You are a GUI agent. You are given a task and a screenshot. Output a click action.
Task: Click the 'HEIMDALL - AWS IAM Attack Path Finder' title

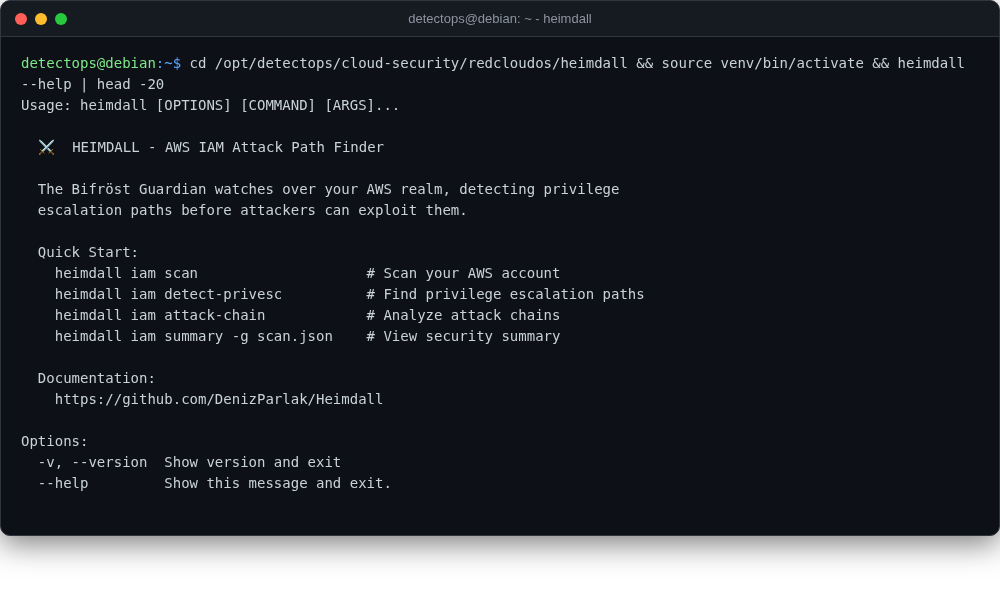point(228,147)
